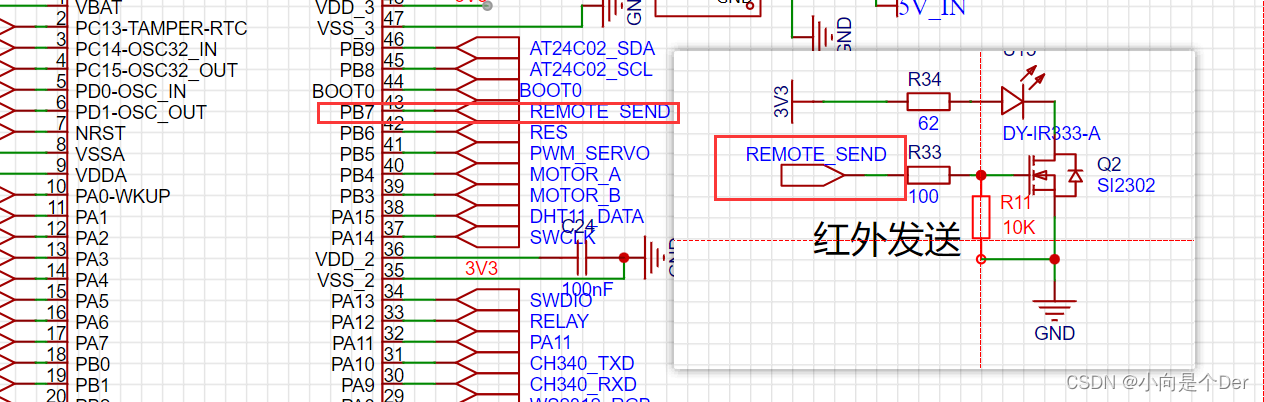This screenshot has height=402, width=1264.
Task: Select the DY-IR333-A infrared LED symbol
Action: click(1016, 99)
